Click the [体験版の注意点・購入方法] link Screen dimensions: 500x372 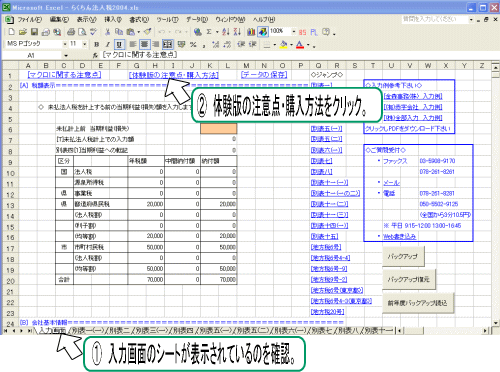(x=173, y=75)
